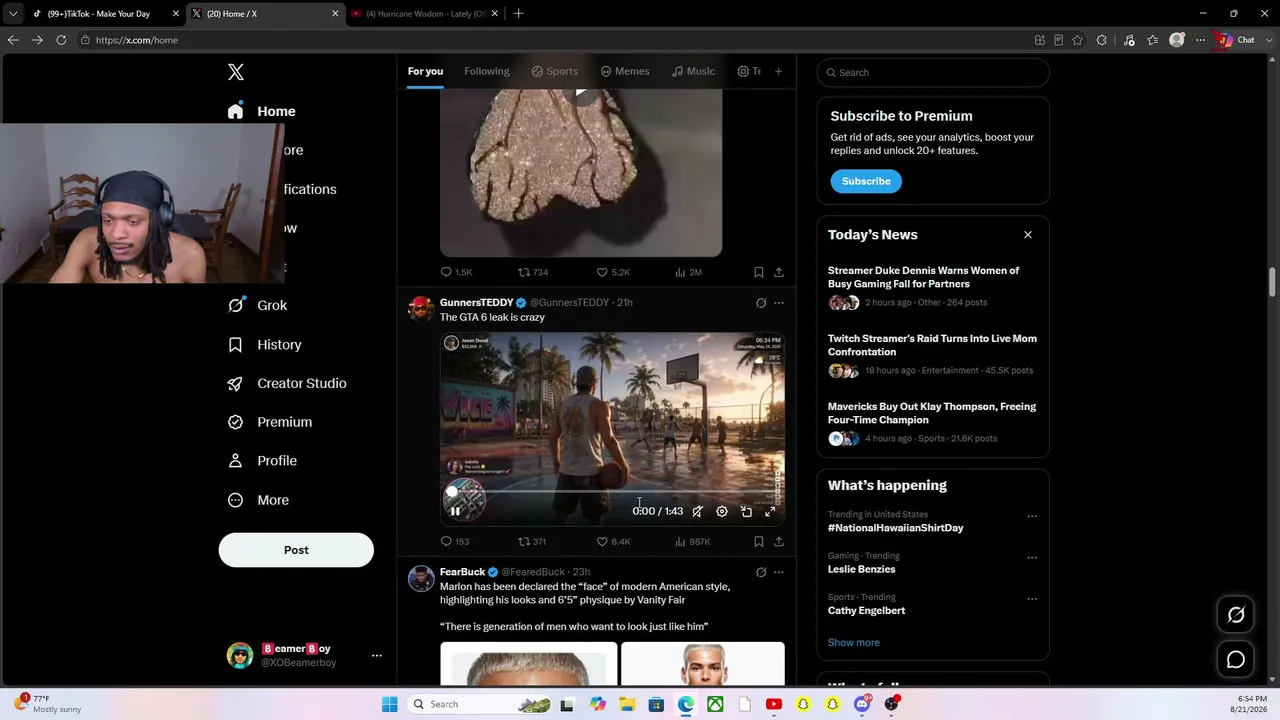Open Grok actions on FearBuck post
Screen dimensions: 1280x720
(x=761, y=572)
